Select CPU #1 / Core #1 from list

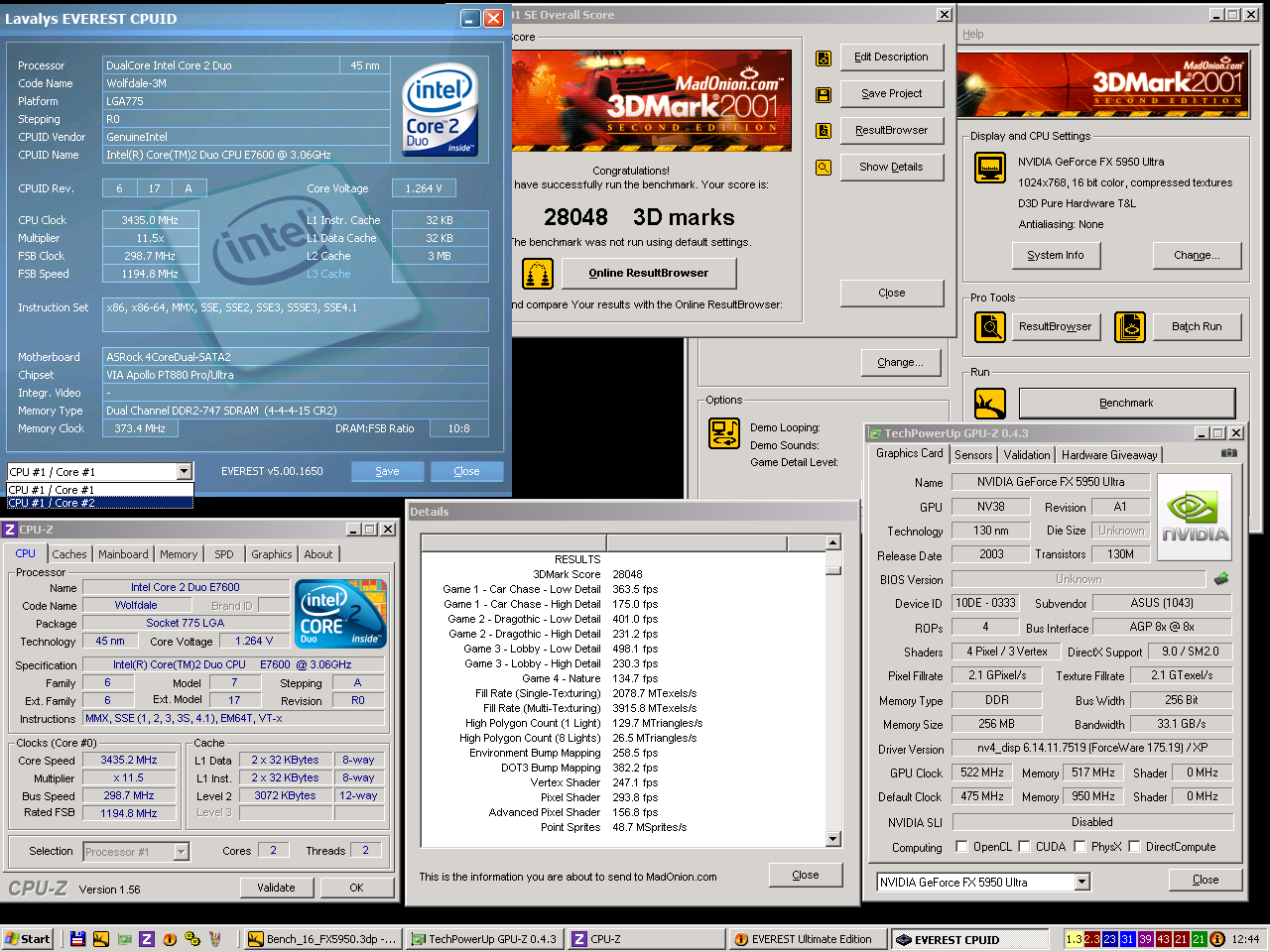[99, 490]
